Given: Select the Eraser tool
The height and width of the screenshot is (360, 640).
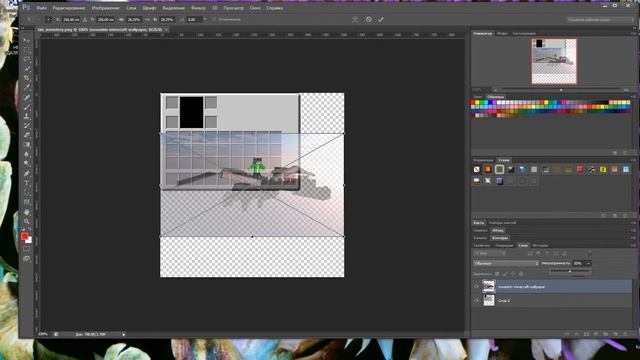Looking at the screenshot, I should (27, 136).
